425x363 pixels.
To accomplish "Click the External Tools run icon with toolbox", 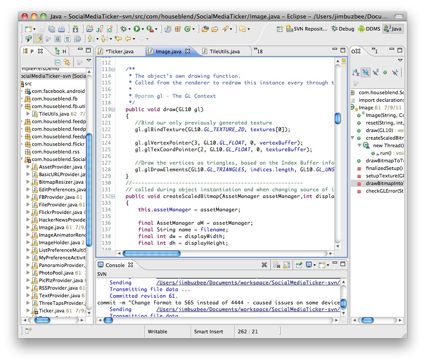I will tap(150, 29).
